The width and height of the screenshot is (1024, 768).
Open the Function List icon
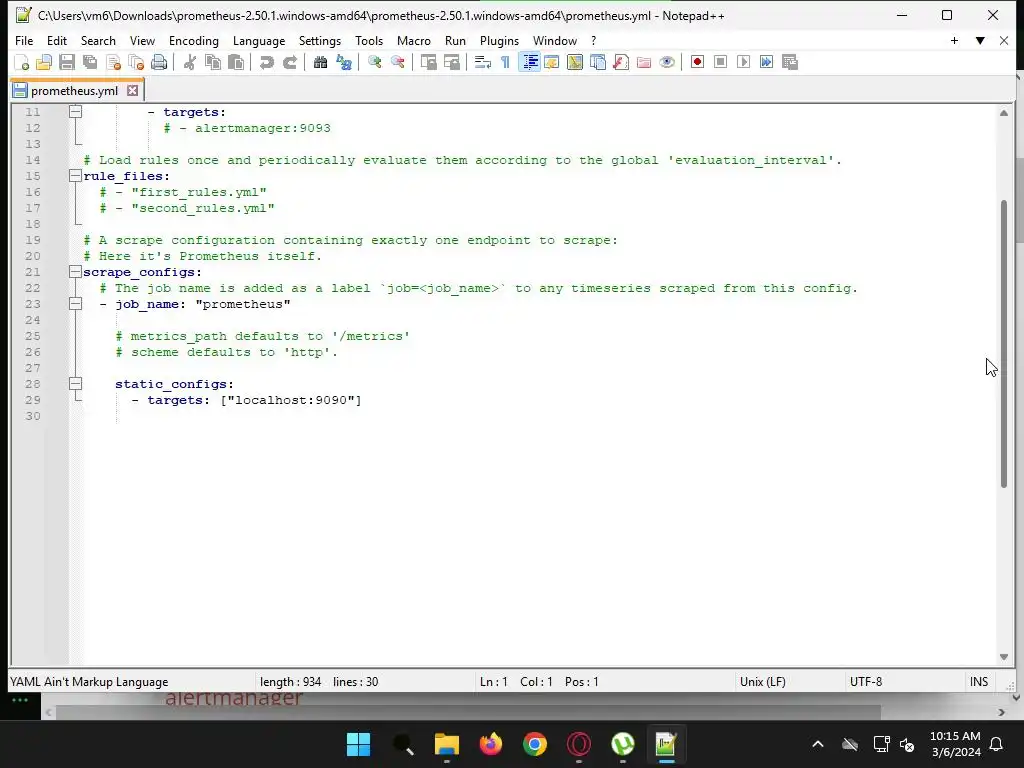click(x=621, y=62)
